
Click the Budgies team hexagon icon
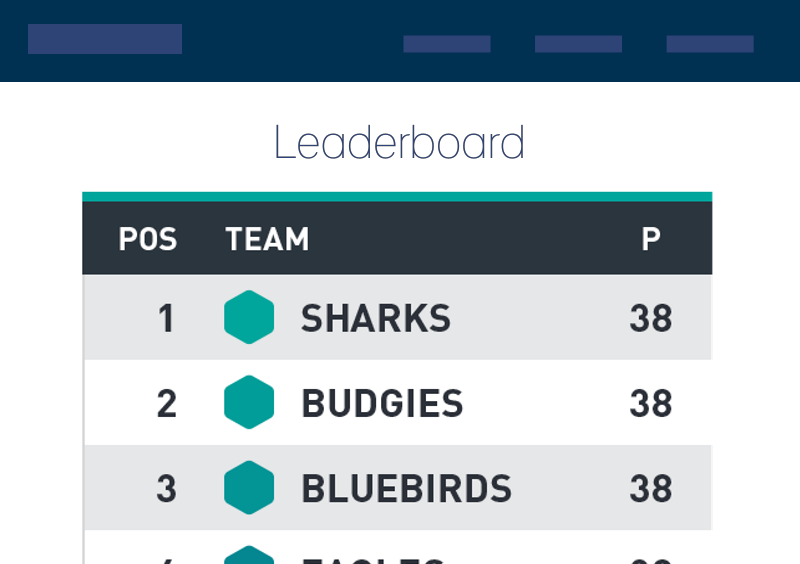tap(249, 402)
